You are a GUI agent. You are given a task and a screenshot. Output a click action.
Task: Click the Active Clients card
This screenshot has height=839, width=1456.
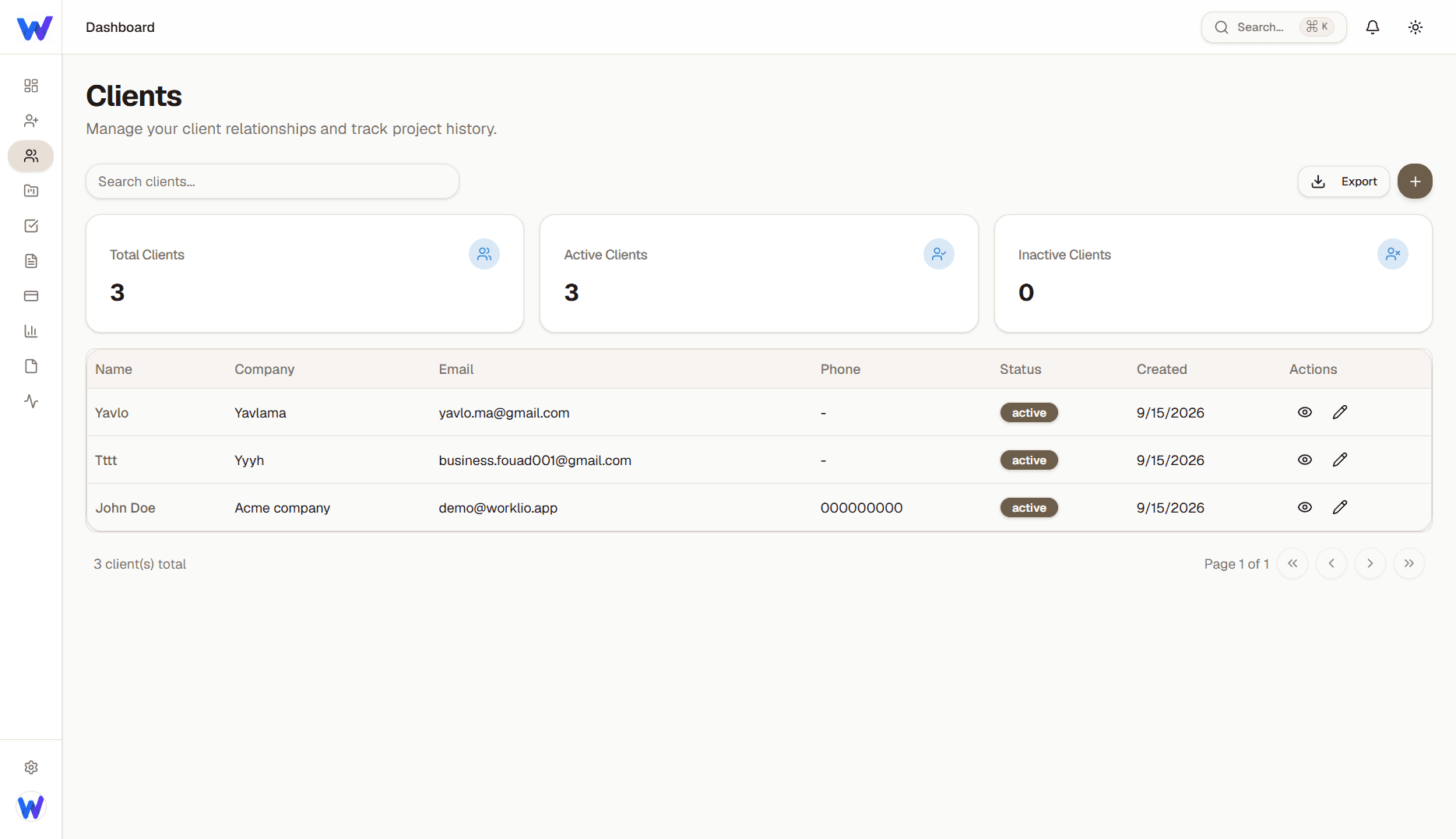click(x=759, y=273)
